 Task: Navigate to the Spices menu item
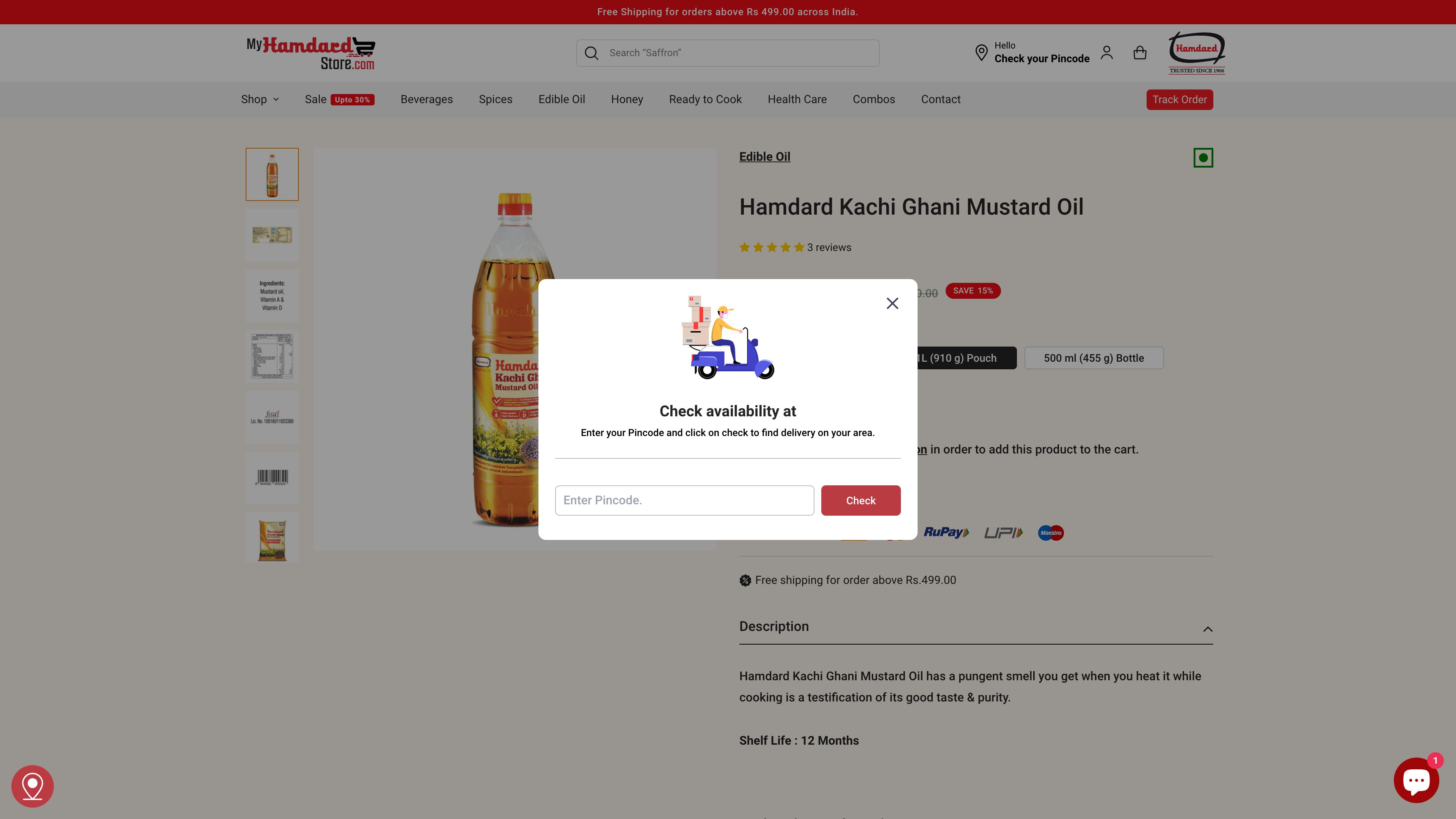(495, 99)
